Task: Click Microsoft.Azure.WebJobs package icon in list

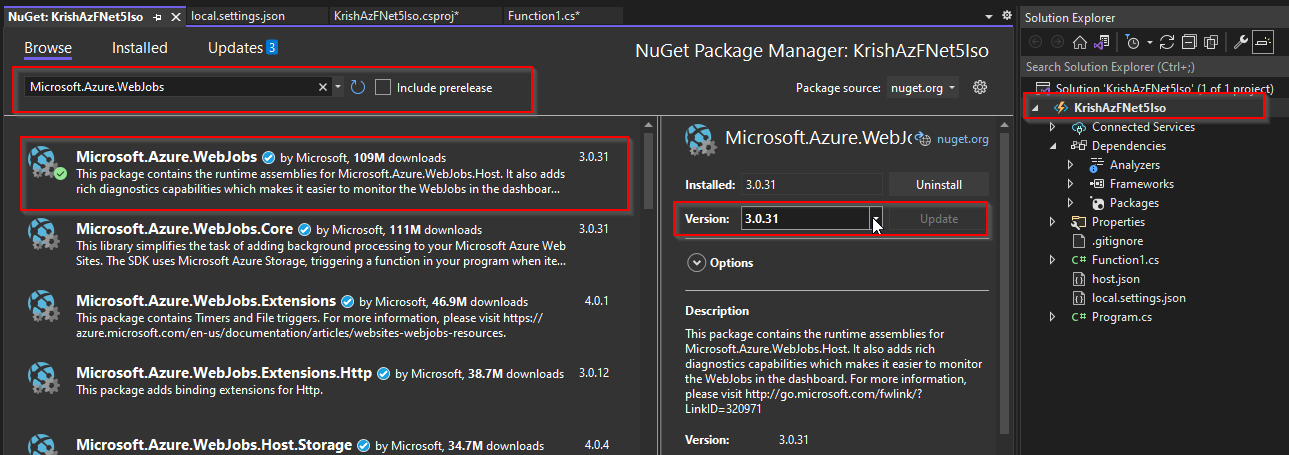Action: [47, 164]
